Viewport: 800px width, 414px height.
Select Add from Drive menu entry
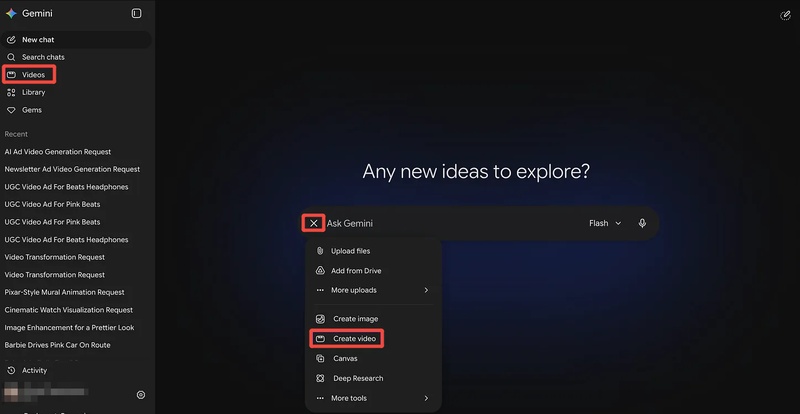[373, 271]
